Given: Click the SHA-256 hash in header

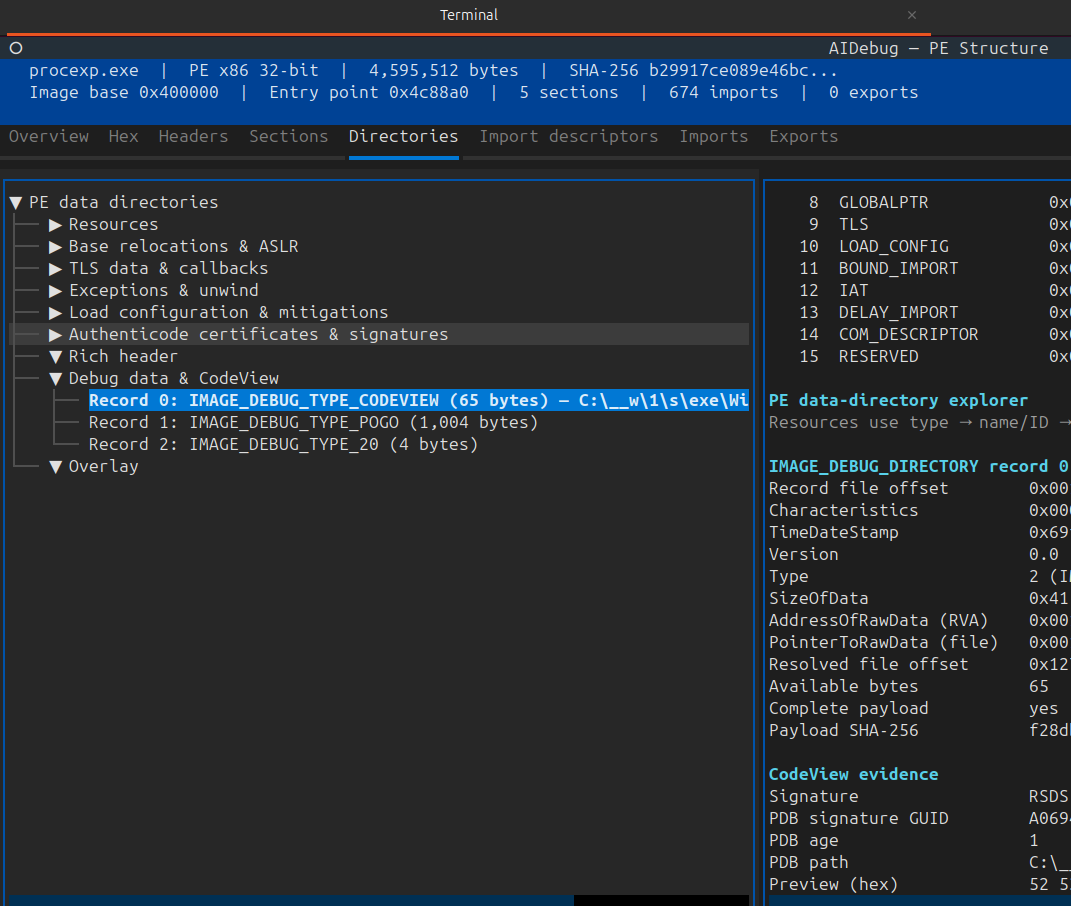Looking at the screenshot, I should click(x=703, y=70).
